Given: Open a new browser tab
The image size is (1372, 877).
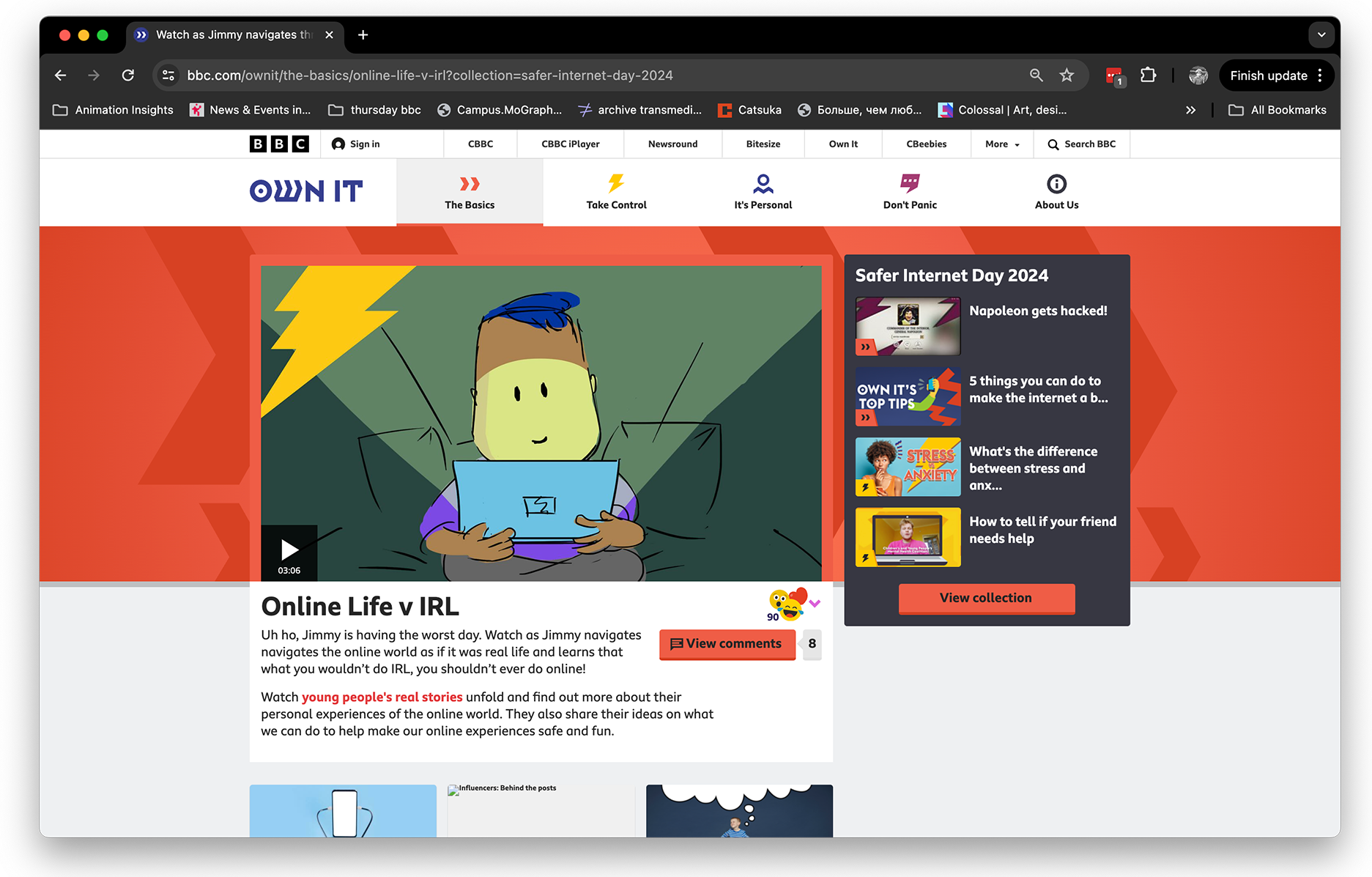Looking at the screenshot, I should [x=363, y=34].
